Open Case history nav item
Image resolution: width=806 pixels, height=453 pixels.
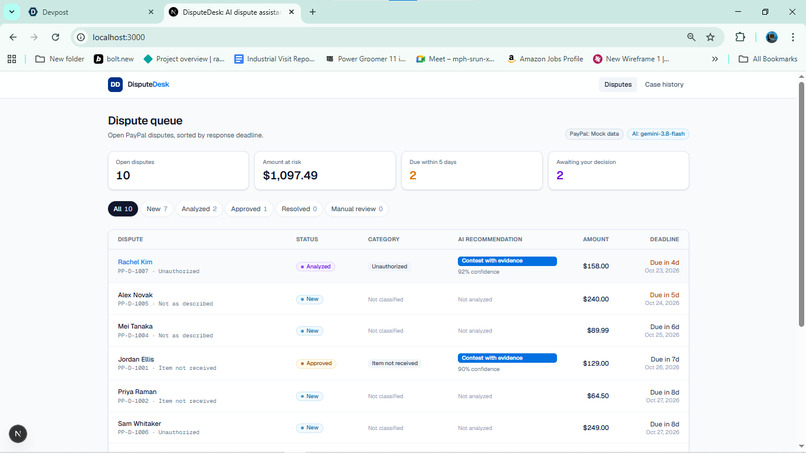coord(664,84)
